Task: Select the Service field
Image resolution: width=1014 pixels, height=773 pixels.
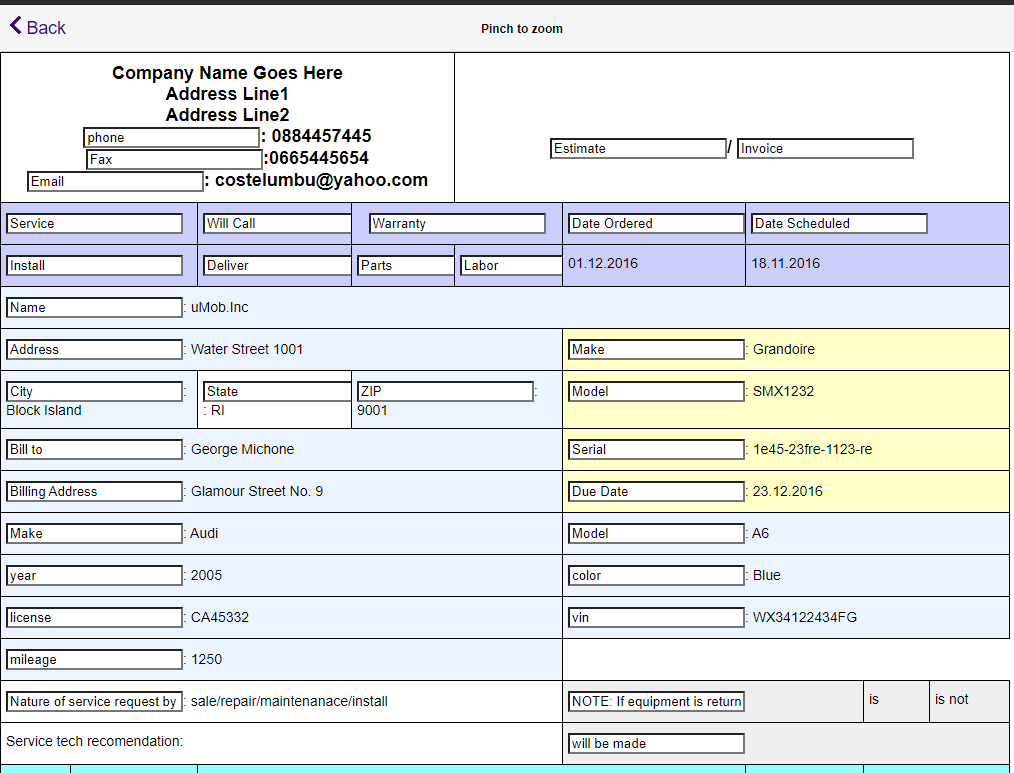Action: pos(94,223)
